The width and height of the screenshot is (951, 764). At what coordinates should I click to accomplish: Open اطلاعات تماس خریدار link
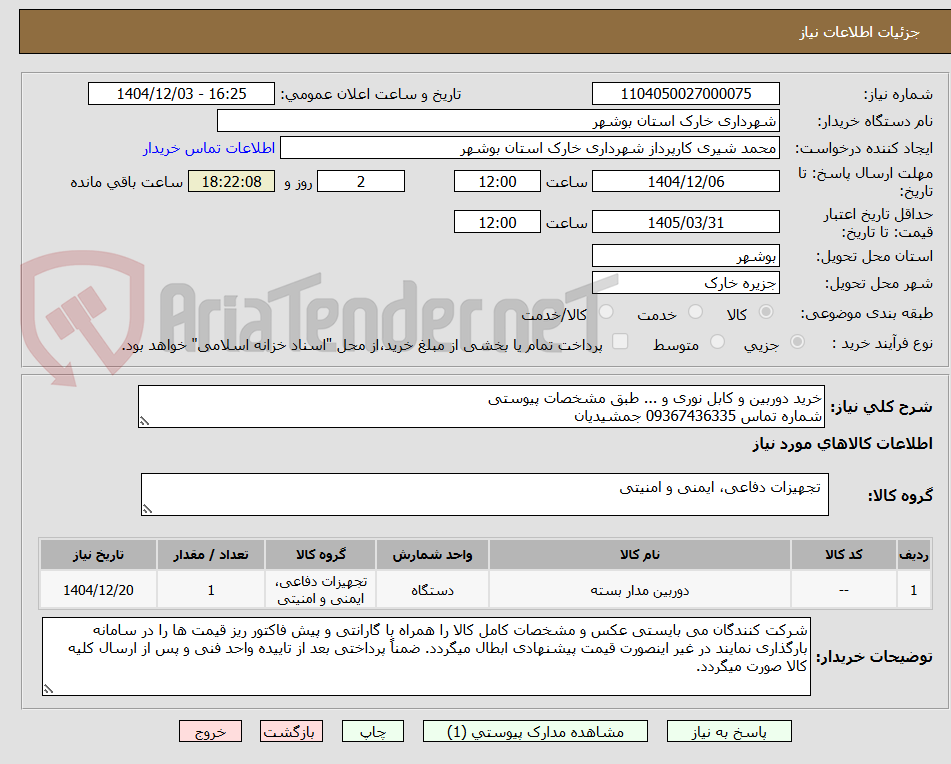tap(209, 149)
